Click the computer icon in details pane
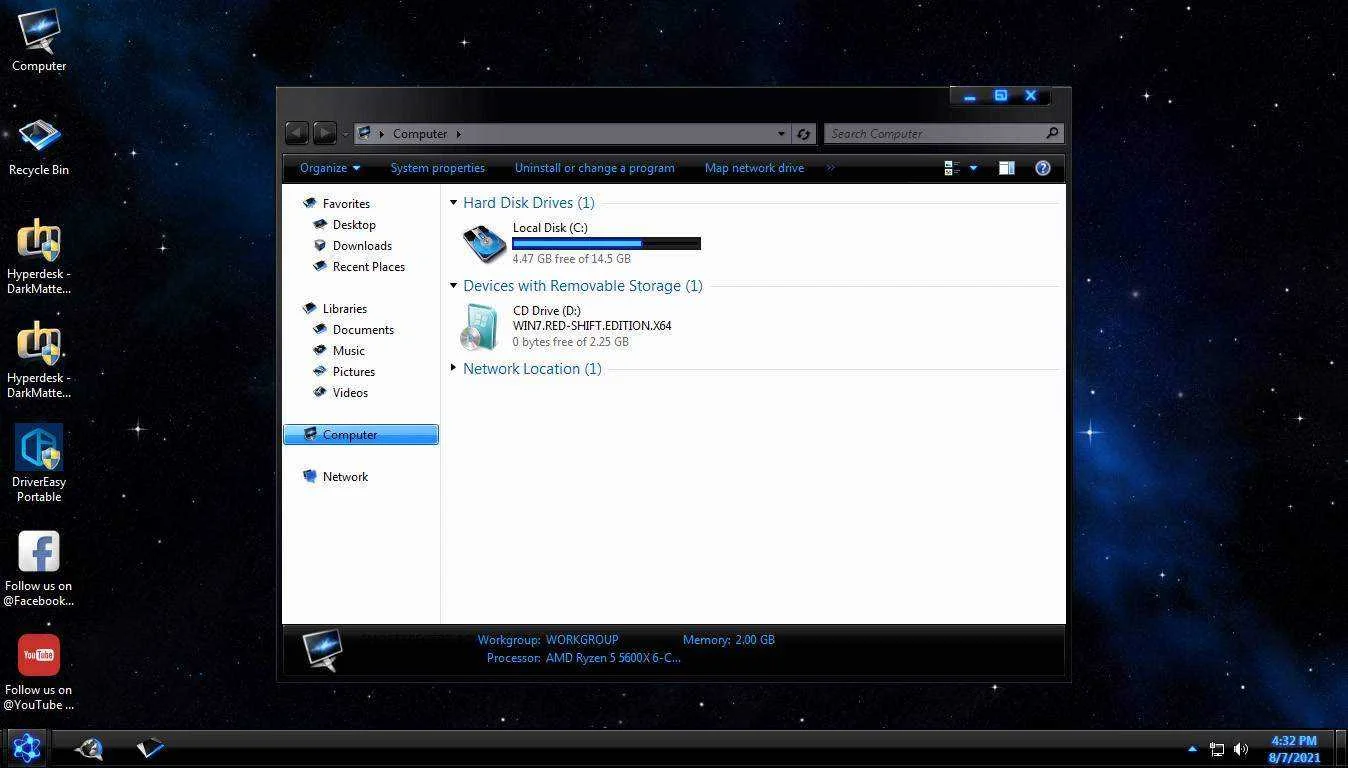Screen dimensions: 1348x768 [x=323, y=650]
